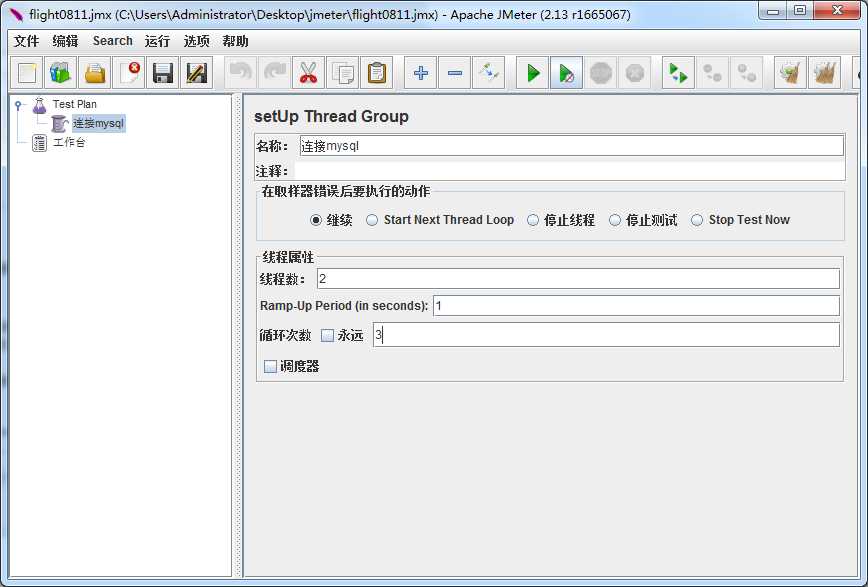Open the 运行 menu
Screen dimensions: 868x587
[157, 41]
